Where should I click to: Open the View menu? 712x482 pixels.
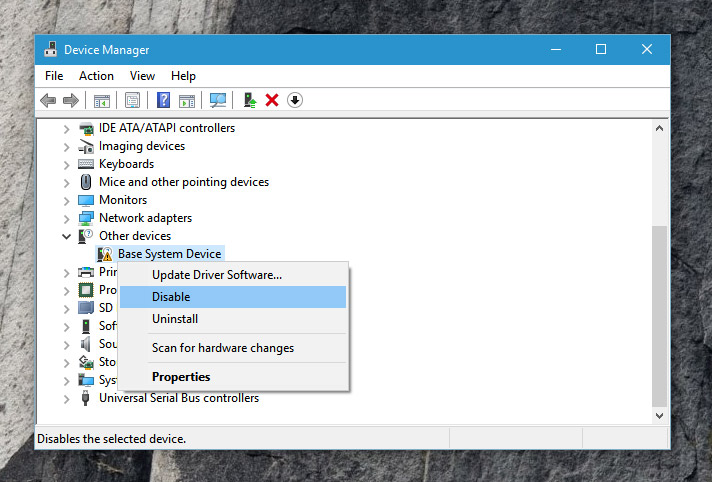coord(142,76)
